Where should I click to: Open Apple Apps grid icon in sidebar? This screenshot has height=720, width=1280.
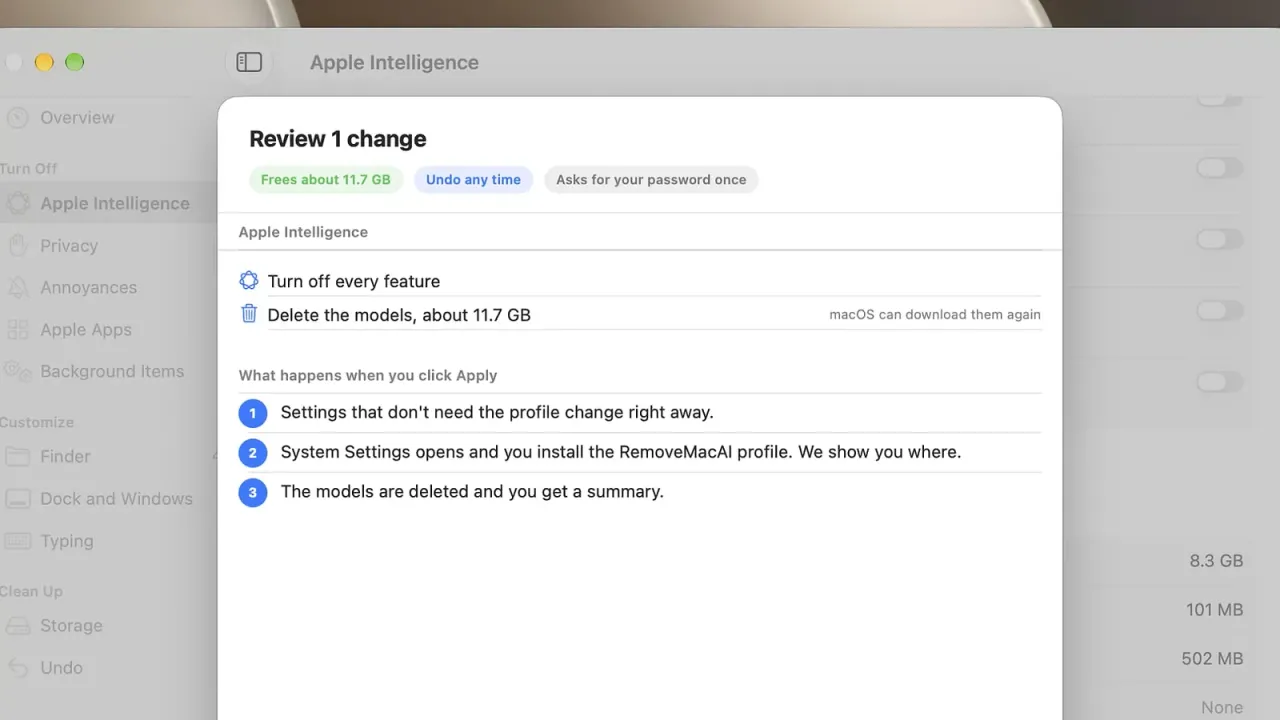point(18,329)
